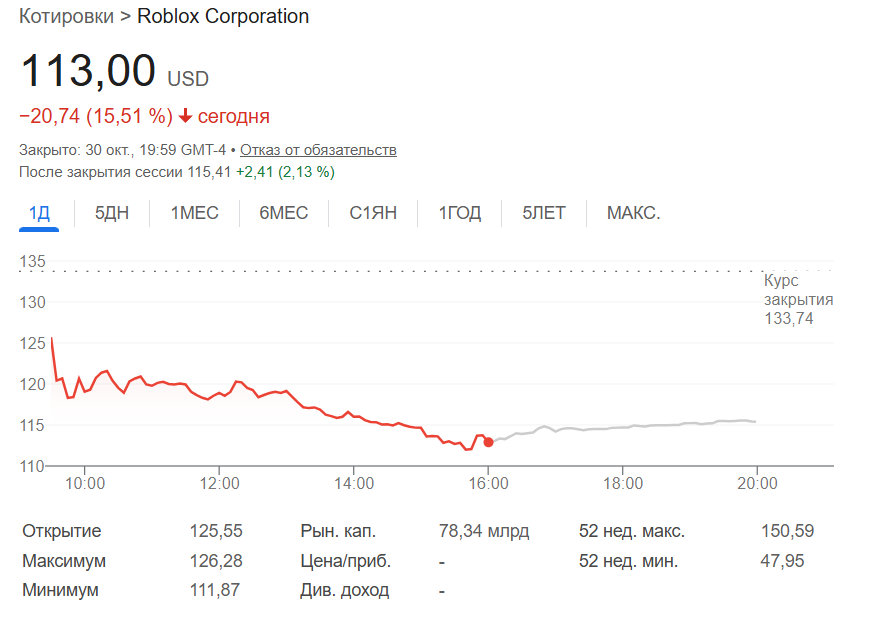Open the МАКС. full history tab
Screen dimensions: 879x622
pos(633,213)
